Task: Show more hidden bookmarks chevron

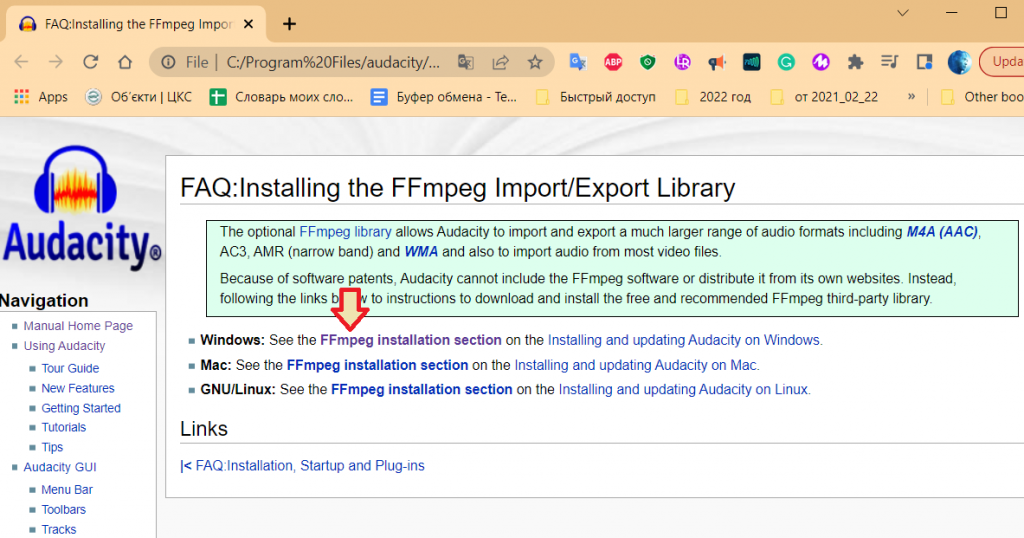Action: (x=911, y=97)
